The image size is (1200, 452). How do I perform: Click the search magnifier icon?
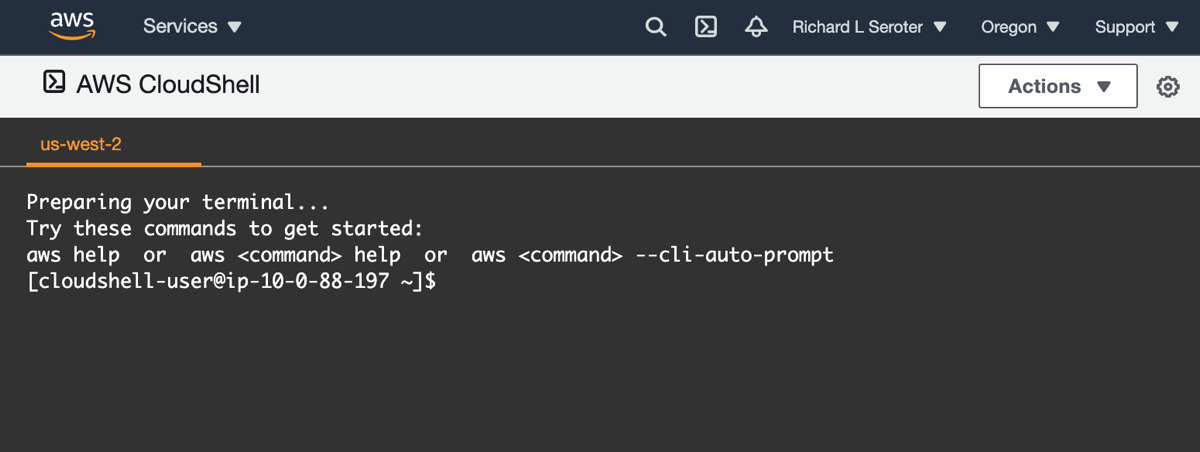click(x=656, y=27)
